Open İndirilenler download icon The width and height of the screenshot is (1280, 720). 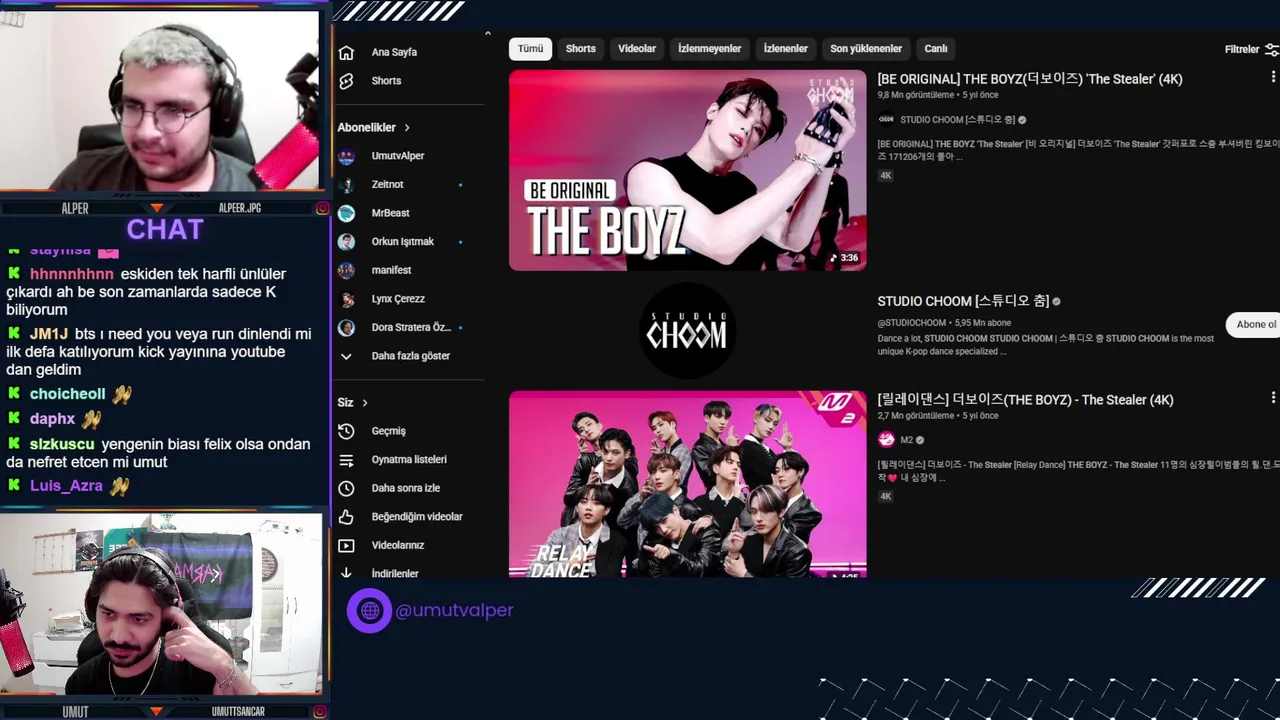pos(346,573)
